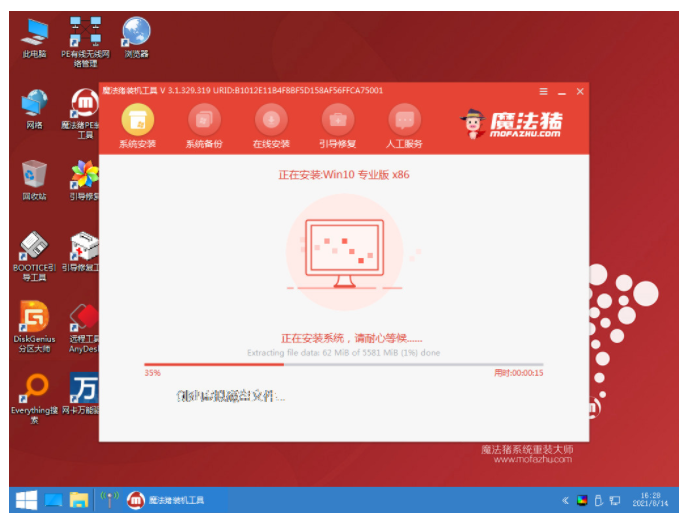Click the 魔法猪 mofazhu.com logo
686x516 pixels.
click(x=511, y=124)
